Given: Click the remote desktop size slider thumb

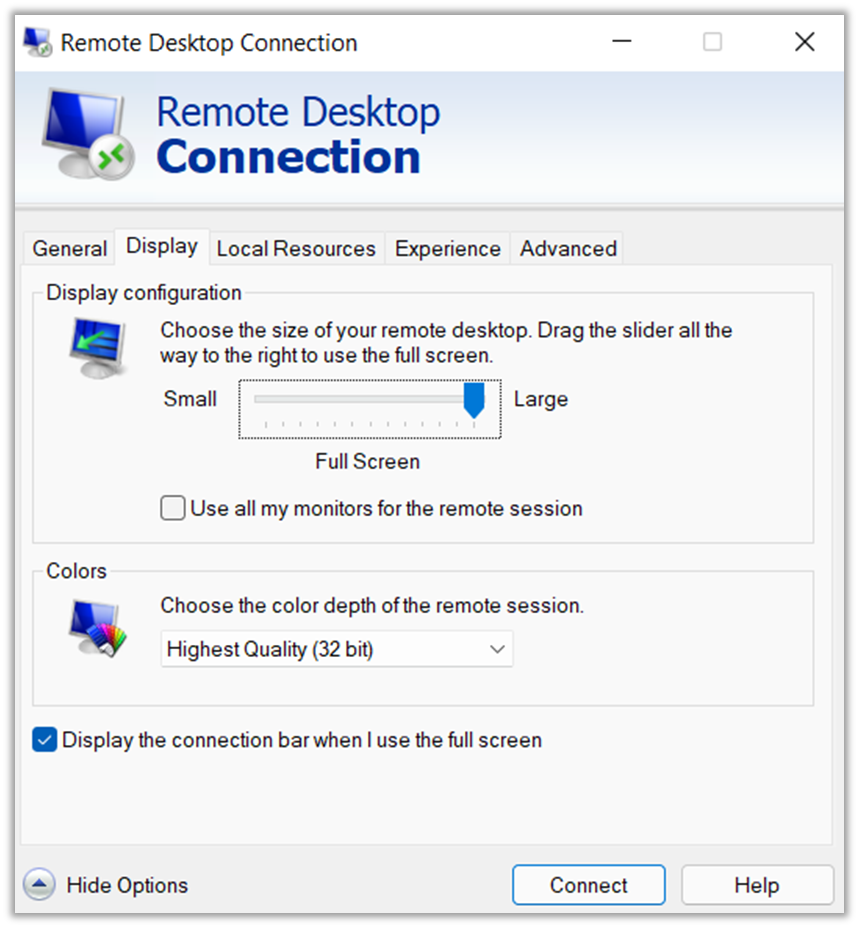Looking at the screenshot, I should pyautogui.click(x=474, y=399).
